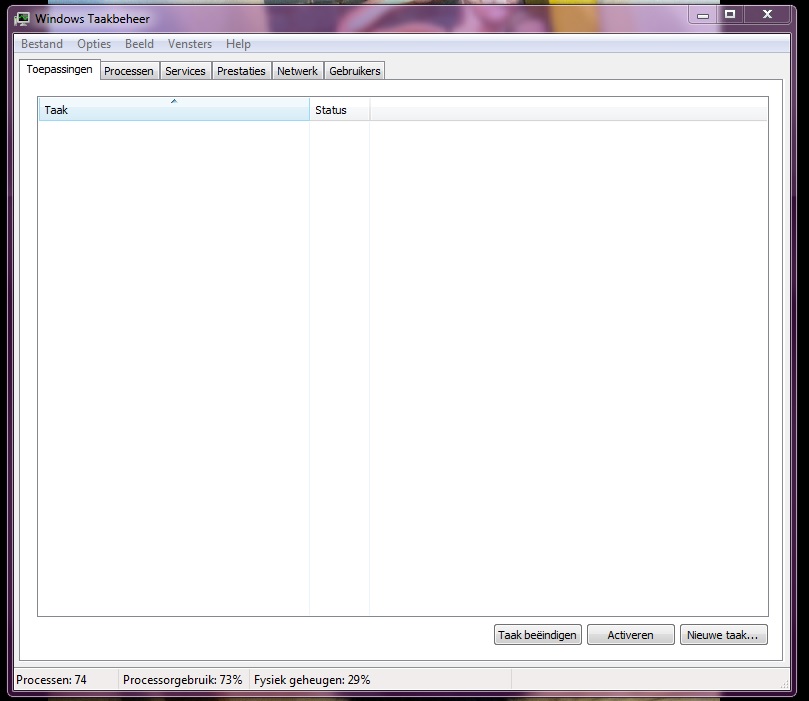Click the Fysiek geheugen: 29% status text

tap(312, 680)
